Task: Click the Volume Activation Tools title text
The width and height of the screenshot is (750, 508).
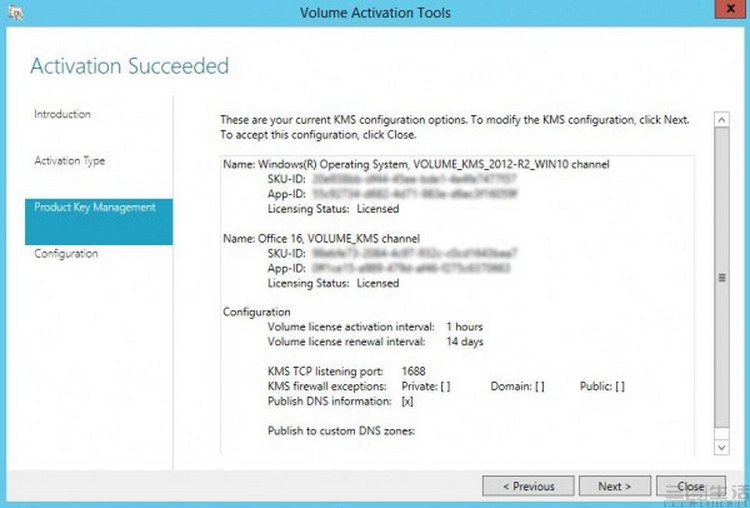Action: pyautogui.click(x=375, y=12)
